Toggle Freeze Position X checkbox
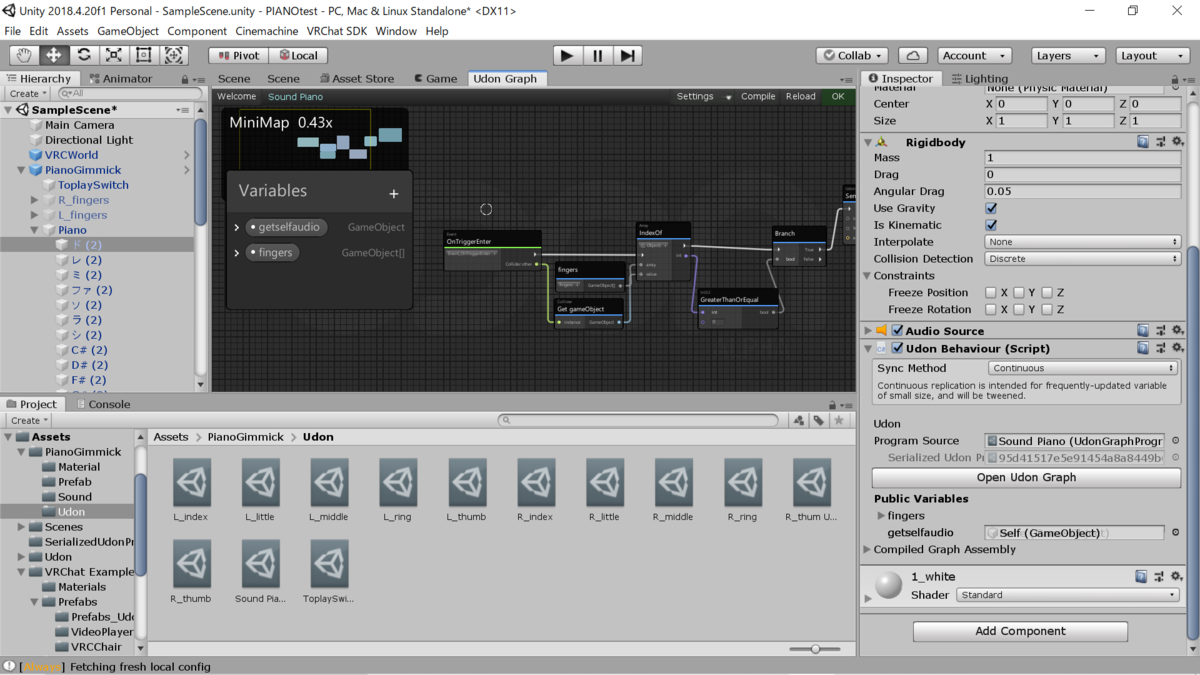The width and height of the screenshot is (1200, 675). (991, 293)
